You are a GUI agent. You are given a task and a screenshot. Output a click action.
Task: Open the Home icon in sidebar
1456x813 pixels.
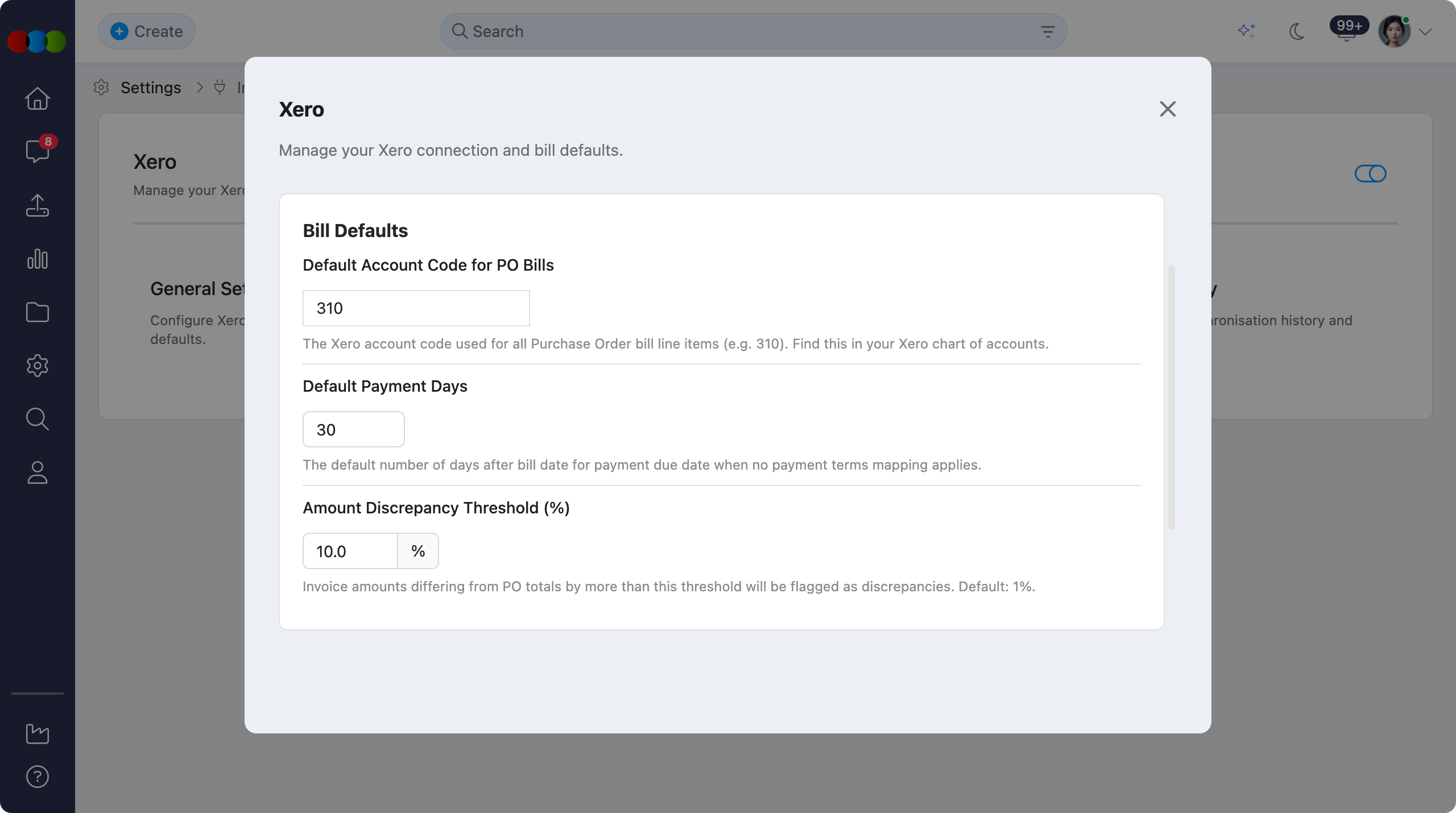click(x=38, y=98)
